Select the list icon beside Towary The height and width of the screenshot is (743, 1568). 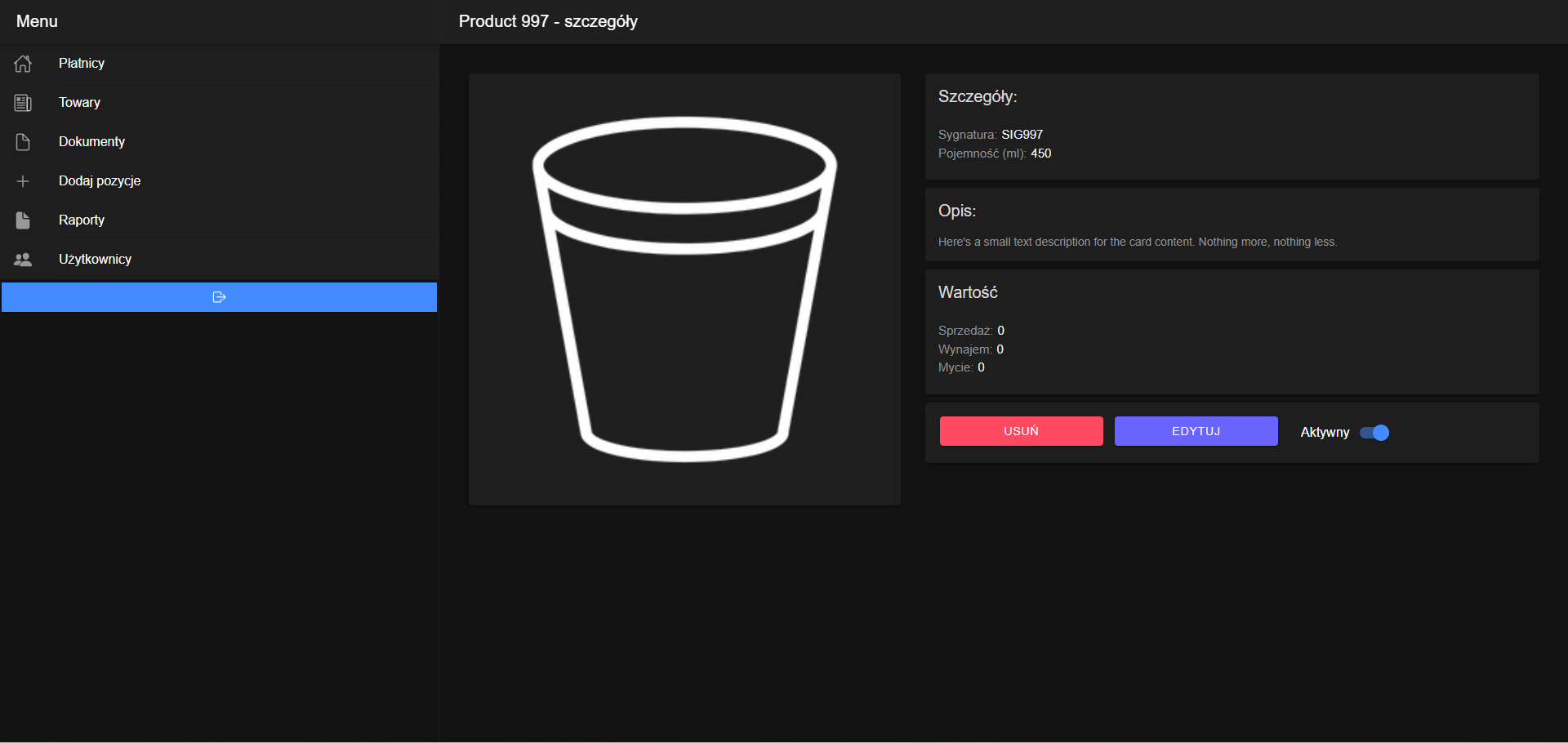pyautogui.click(x=22, y=102)
